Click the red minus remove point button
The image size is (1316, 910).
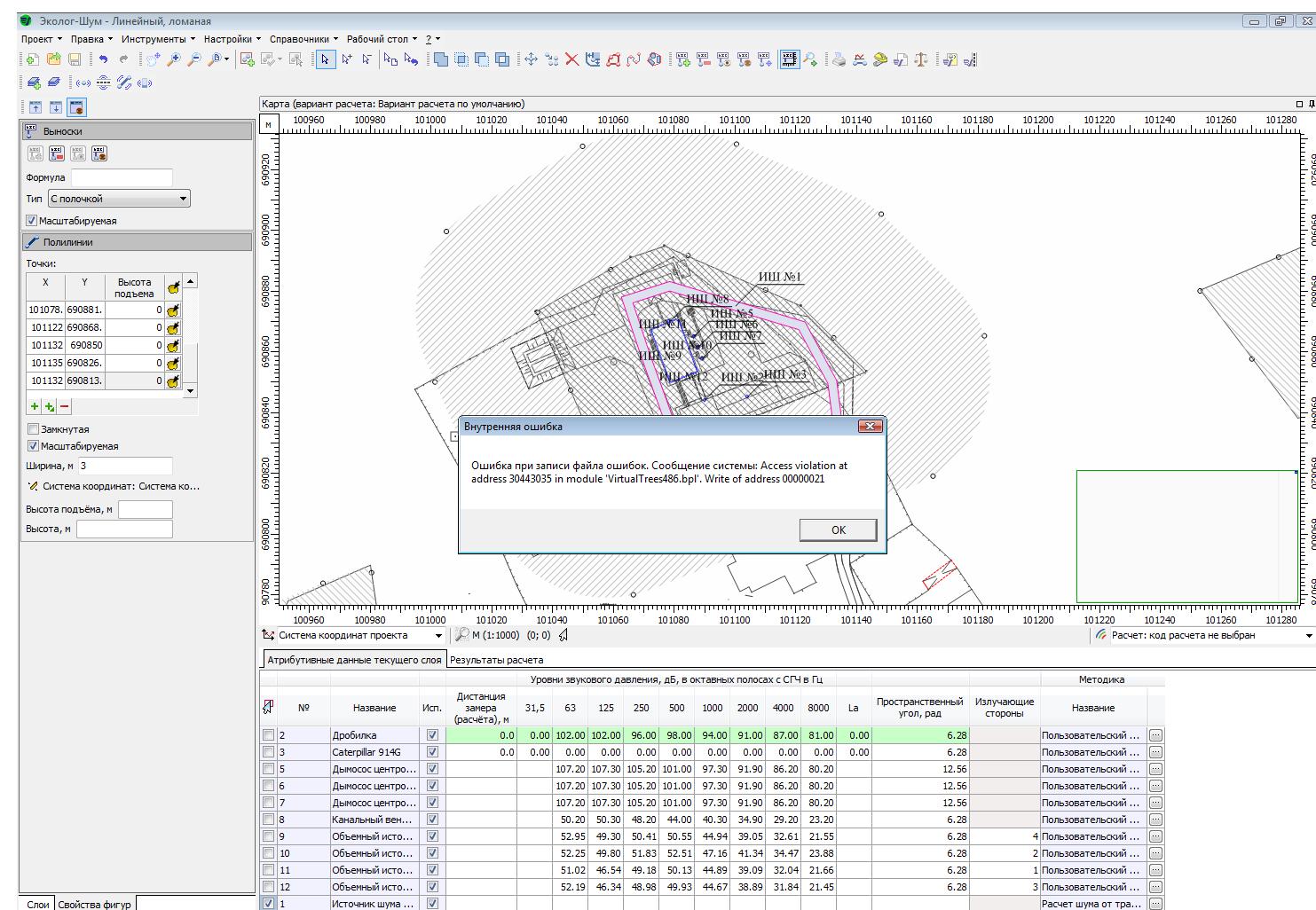coord(65,406)
